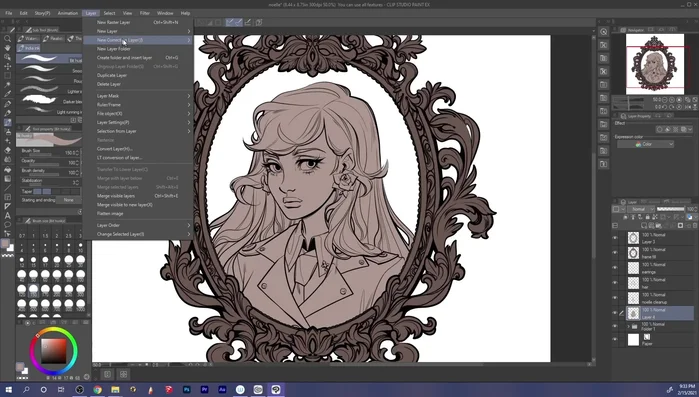Select the Balloon tool
Screen dimensions: 699x397
pos(8,225)
